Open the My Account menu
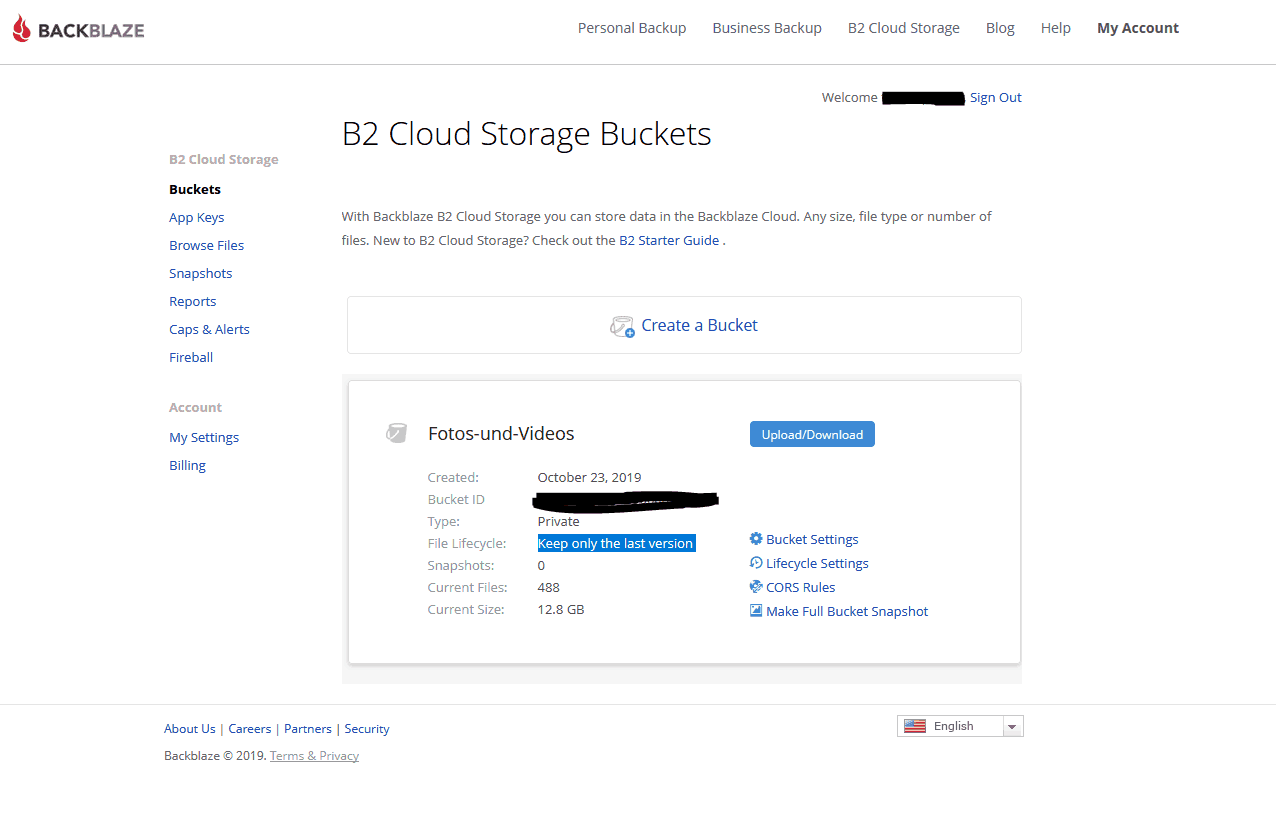The image size is (1276, 819). 1138,28
